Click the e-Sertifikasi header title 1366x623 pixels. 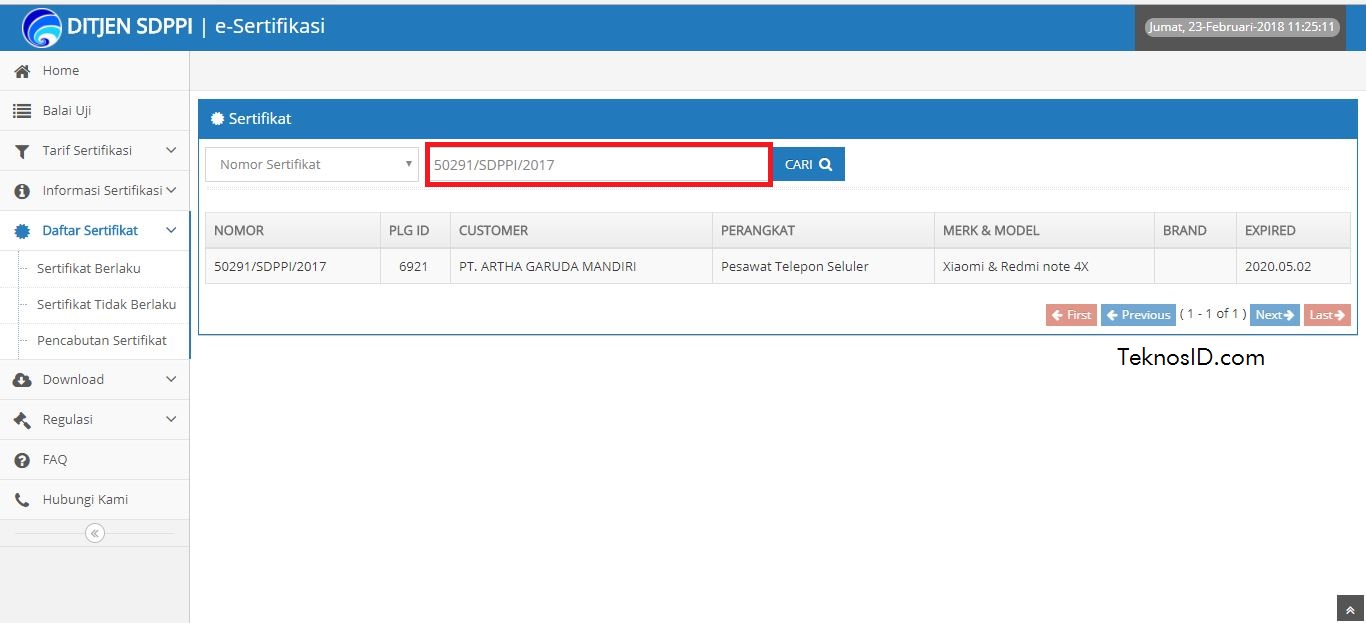(x=270, y=27)
